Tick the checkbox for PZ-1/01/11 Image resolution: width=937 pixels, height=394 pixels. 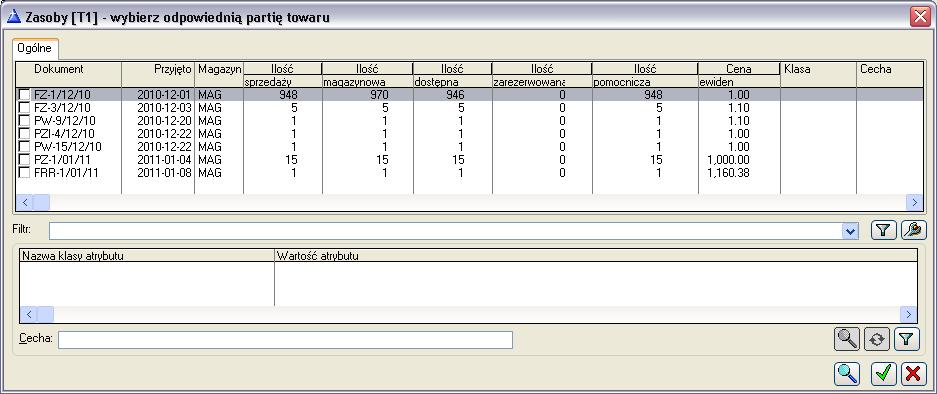24,160
